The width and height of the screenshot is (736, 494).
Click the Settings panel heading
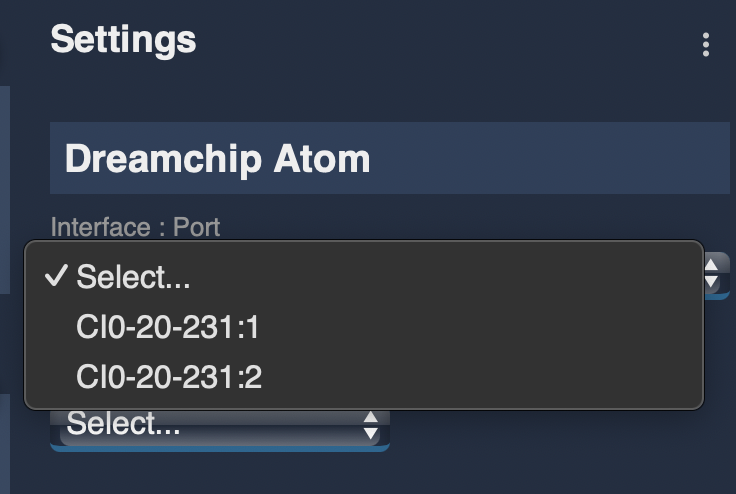pos(123,40)
